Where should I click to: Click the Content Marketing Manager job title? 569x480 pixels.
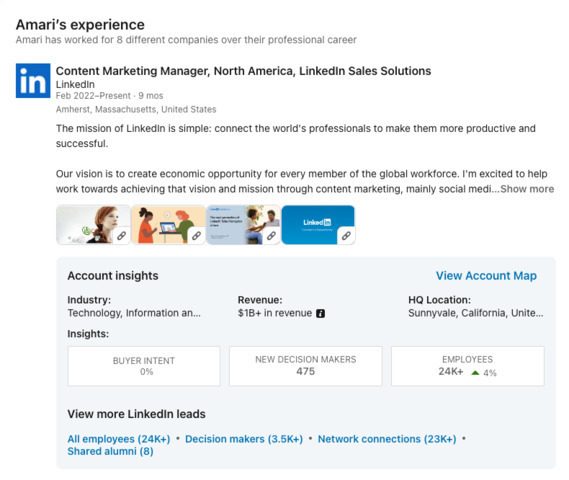(243, 71)
